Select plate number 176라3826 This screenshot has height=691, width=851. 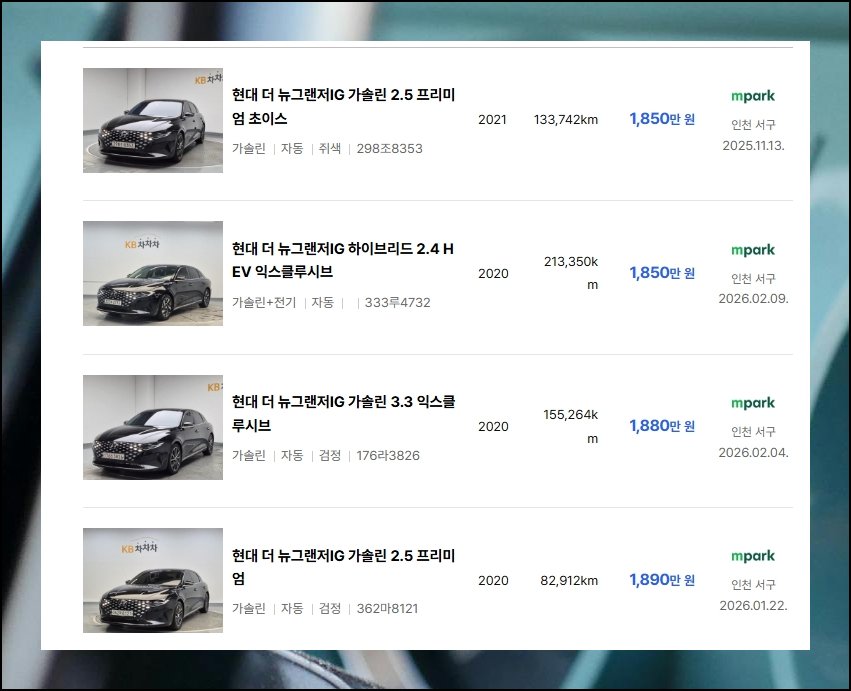[388, 455]
